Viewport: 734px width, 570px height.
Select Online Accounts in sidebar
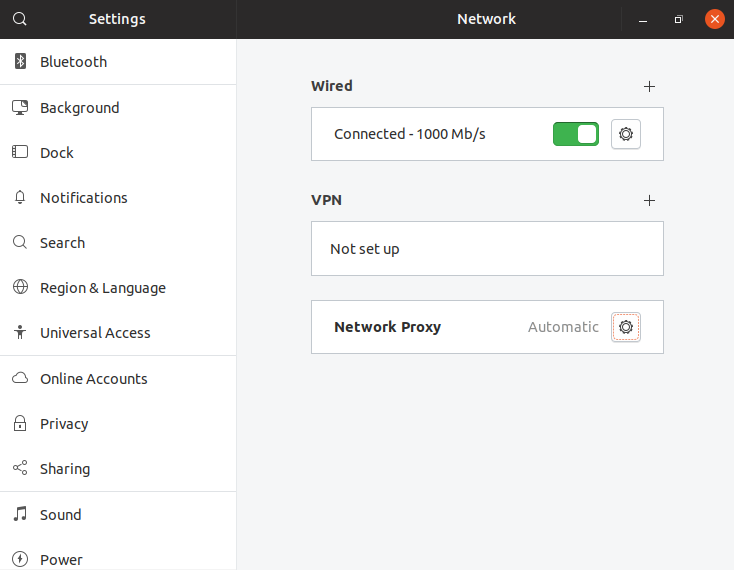[x=118, y=378]
